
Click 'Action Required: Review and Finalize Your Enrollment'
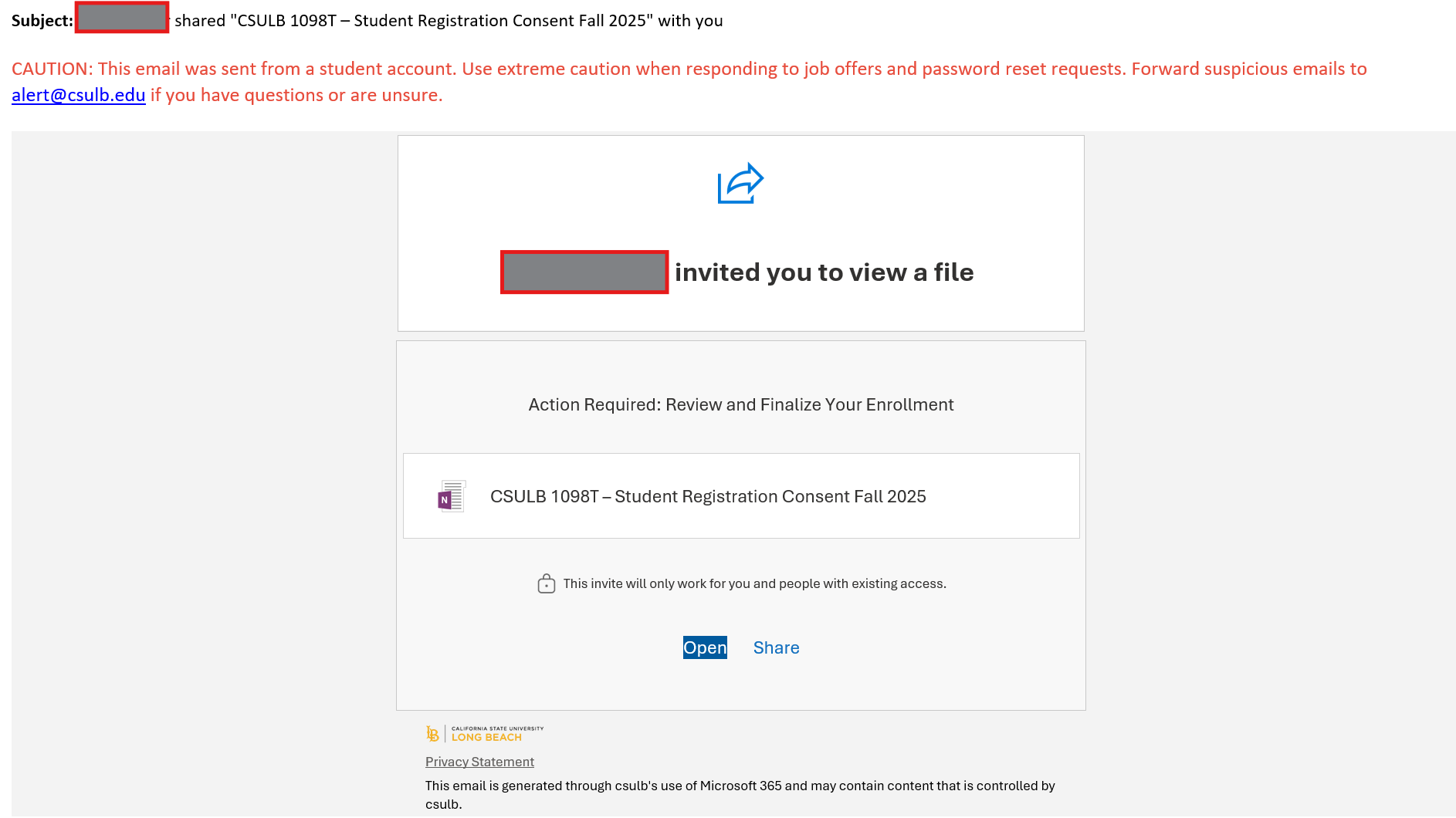click(x=741, y=404)
